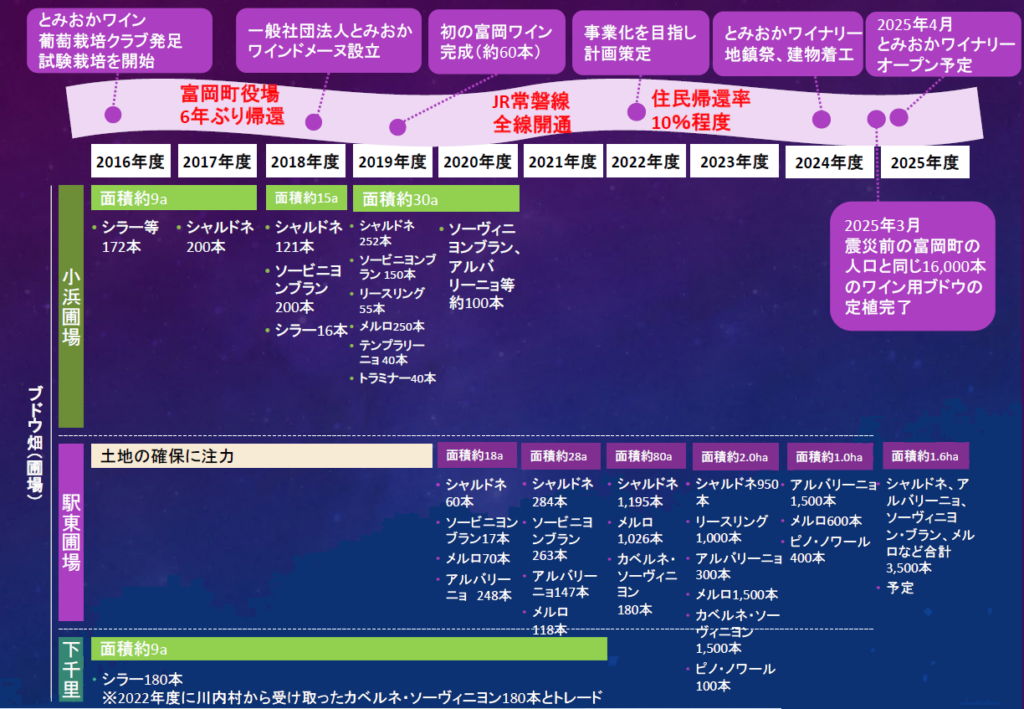This screenshot has width=1024, height=709.
Task: Select the 面積約9a bar in the 下千里 row
Action: click(349, 648)
